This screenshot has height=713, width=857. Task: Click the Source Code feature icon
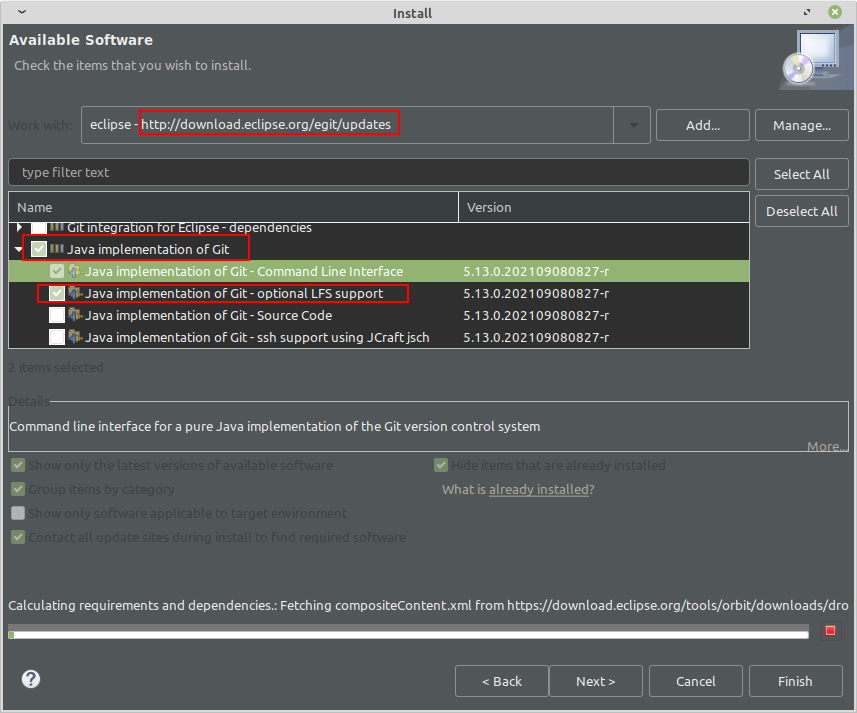coord(75,315)
